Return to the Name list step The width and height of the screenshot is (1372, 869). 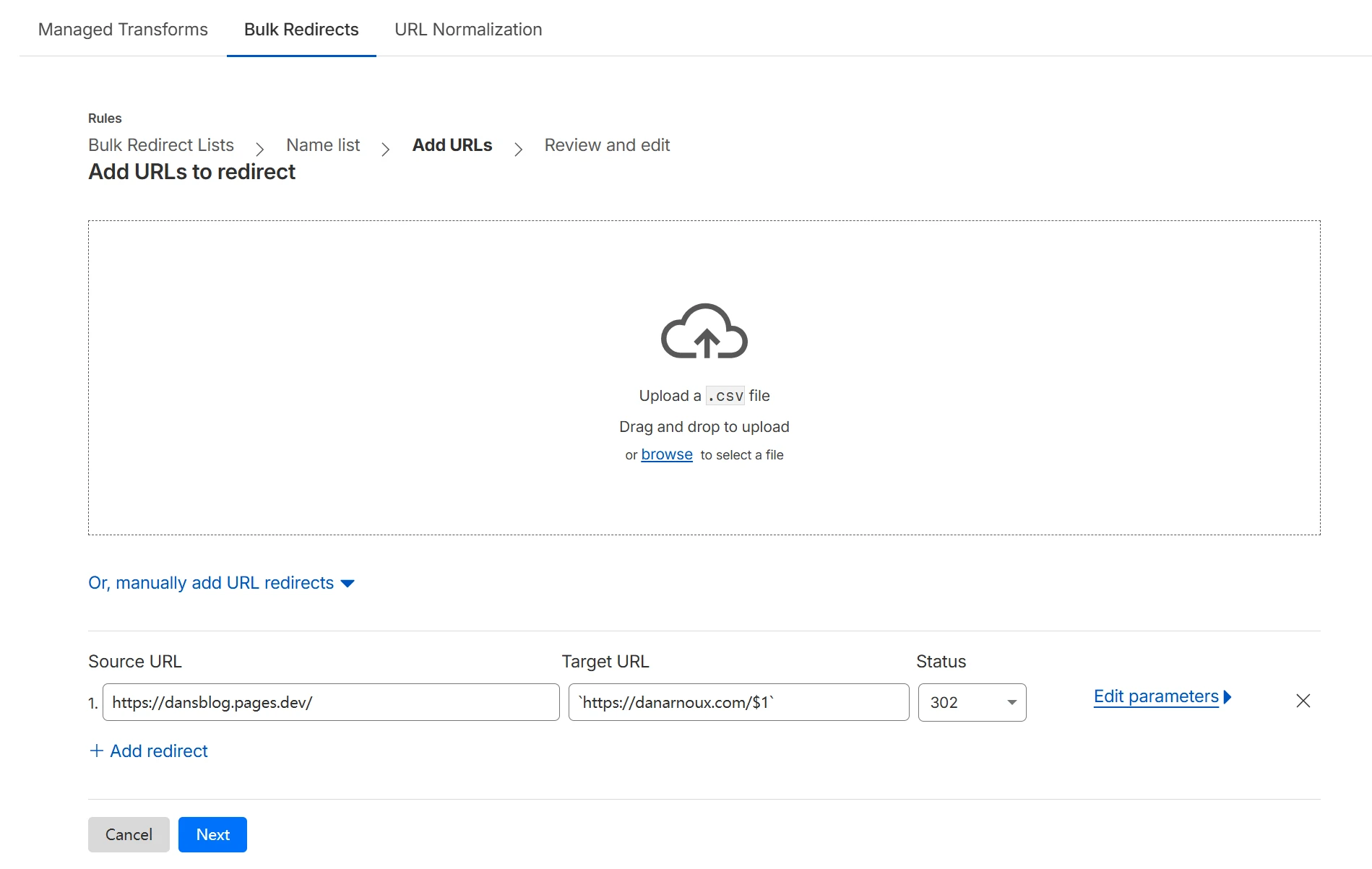(323, 145)
